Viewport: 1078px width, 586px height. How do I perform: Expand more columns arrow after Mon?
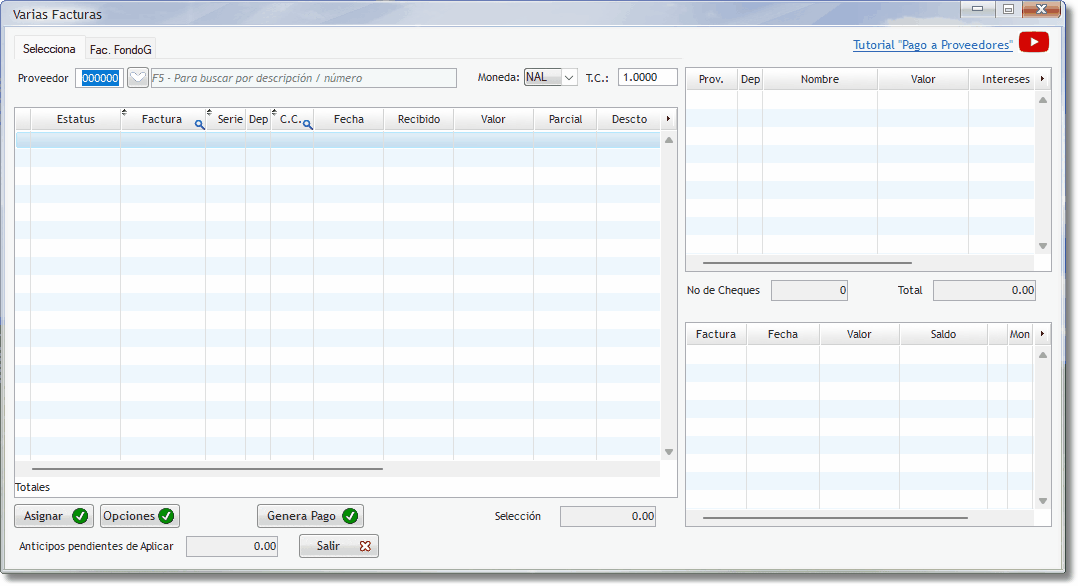point(1042,334)
